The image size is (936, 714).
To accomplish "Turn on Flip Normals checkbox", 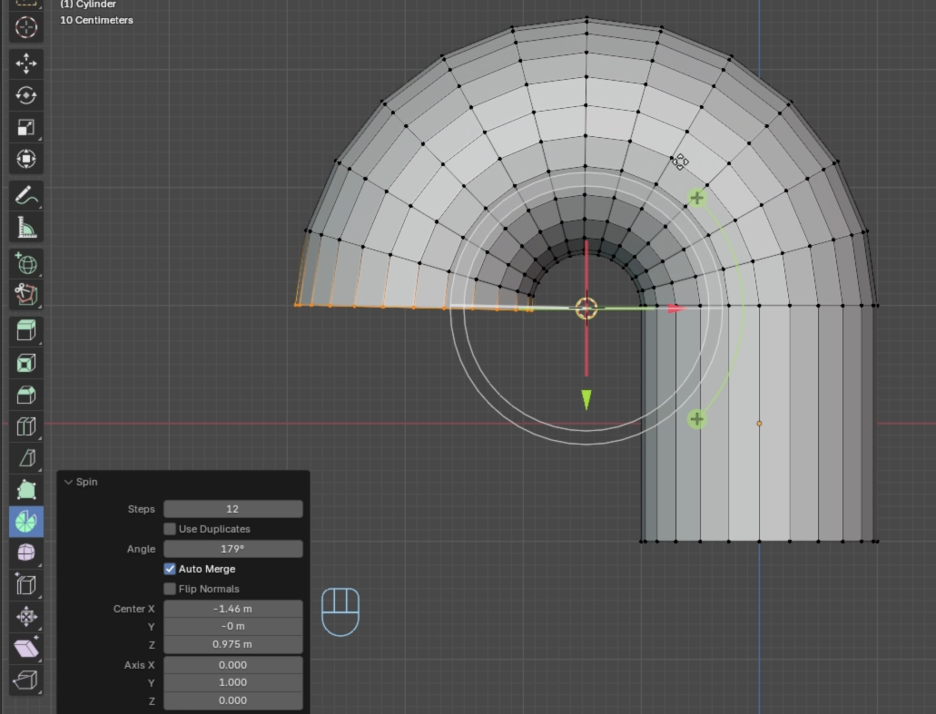I will click(170, 589).
